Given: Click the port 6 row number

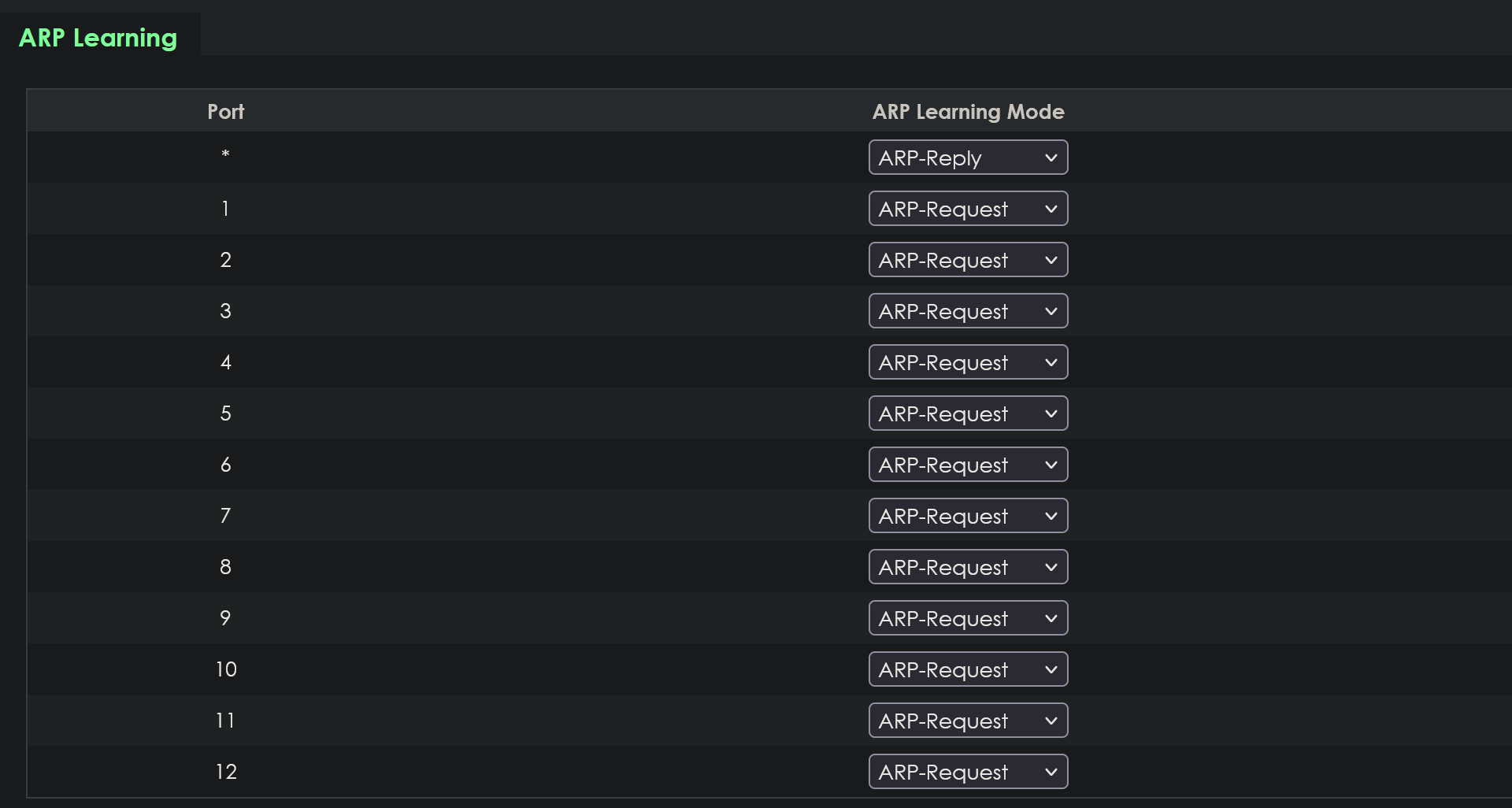Looking at the screenshot, I should point(225,465).
